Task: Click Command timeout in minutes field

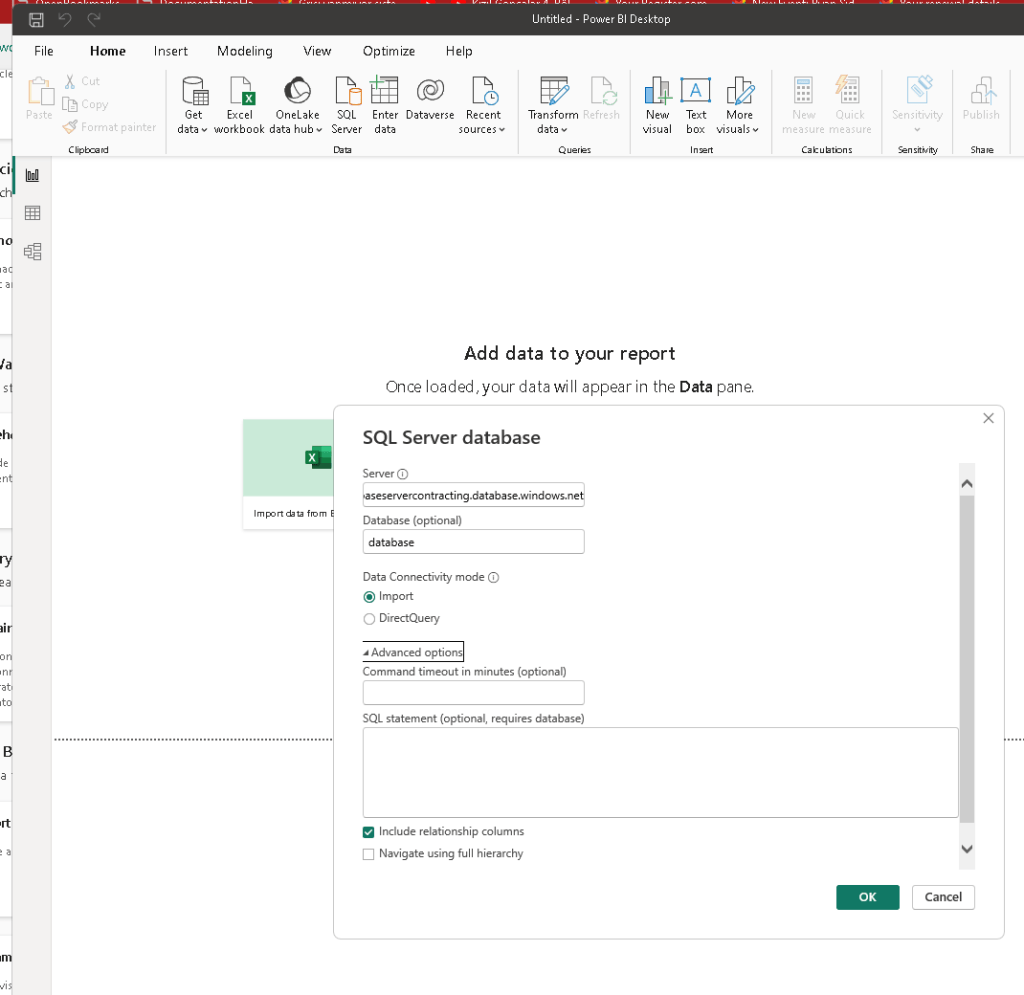Action: 473,693
